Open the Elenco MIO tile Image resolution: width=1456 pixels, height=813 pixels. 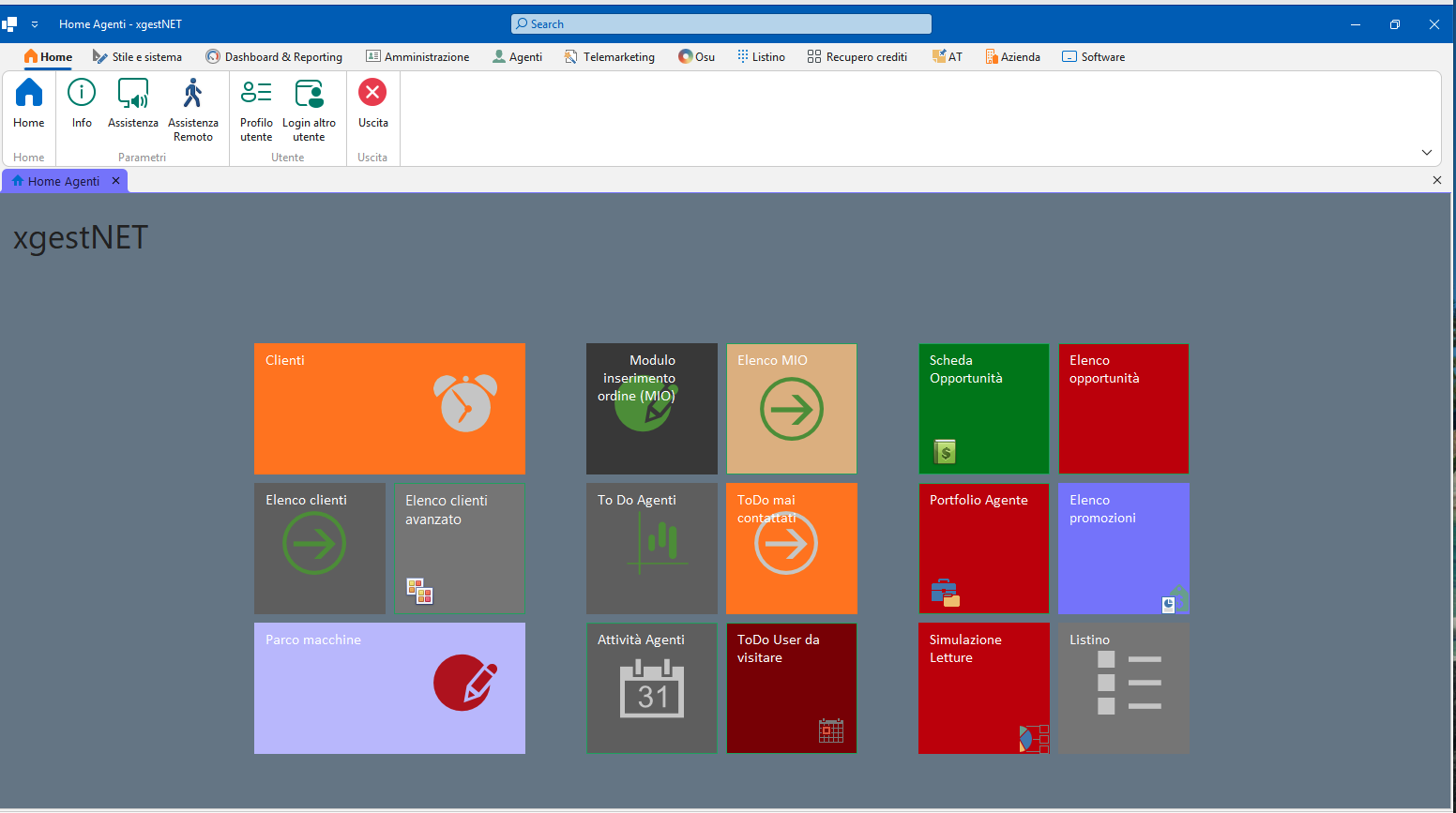(x=792, y=409)
